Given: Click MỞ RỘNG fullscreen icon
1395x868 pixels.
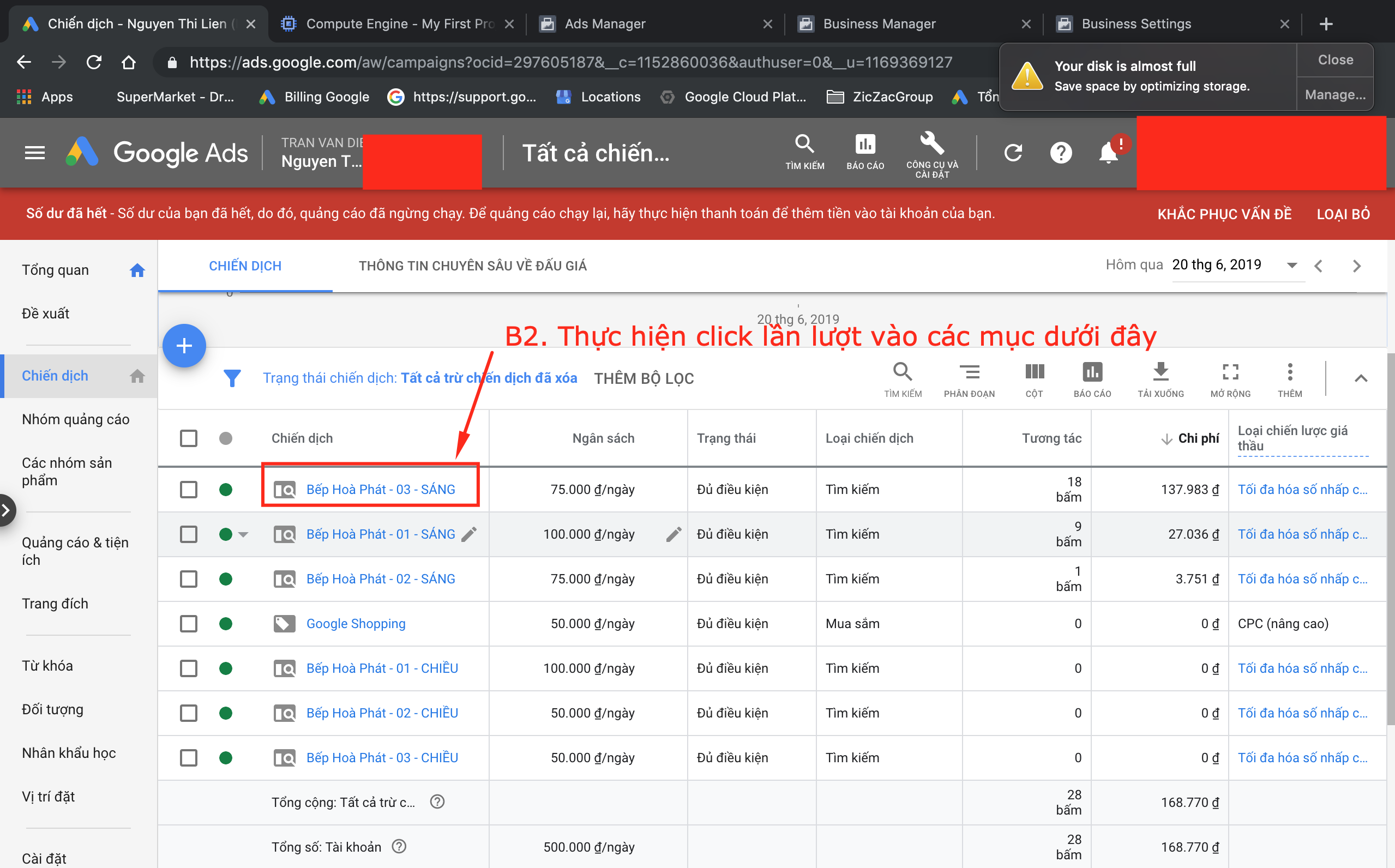Looking at the screenshot, I should tap(1230, 379).
